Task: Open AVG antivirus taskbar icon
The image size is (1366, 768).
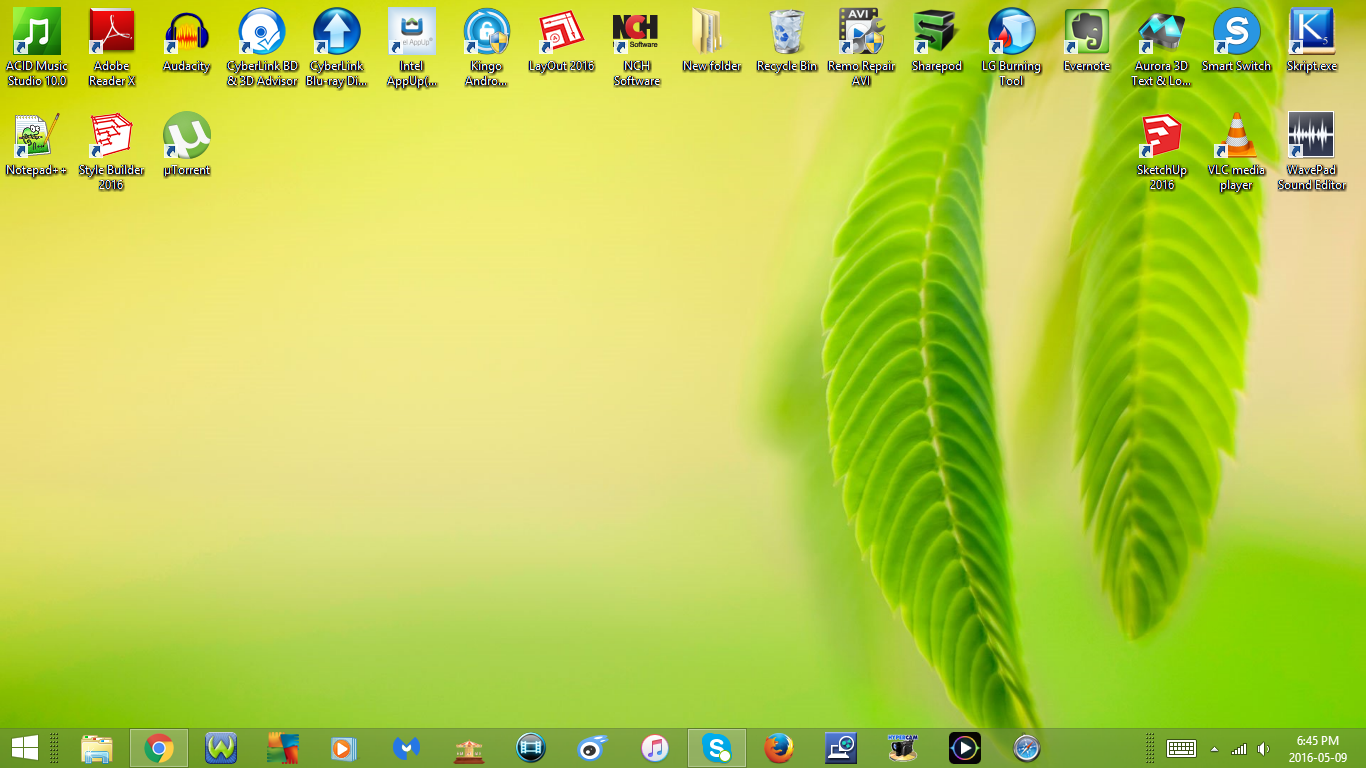Action: tap(283, 748)
